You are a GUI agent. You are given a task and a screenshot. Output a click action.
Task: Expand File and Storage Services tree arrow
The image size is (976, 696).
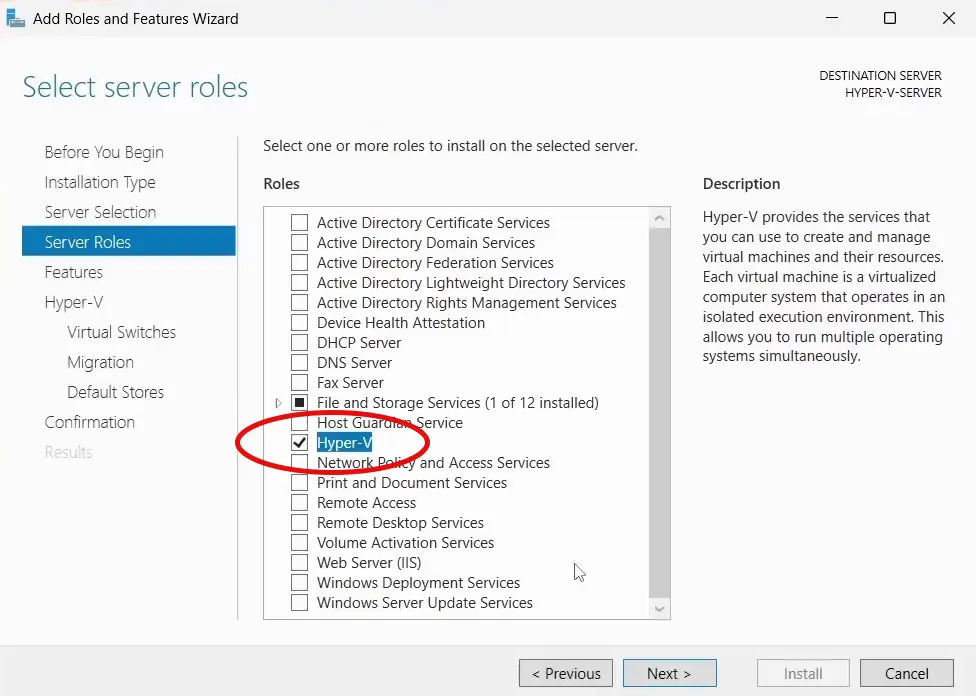(278, 403)
